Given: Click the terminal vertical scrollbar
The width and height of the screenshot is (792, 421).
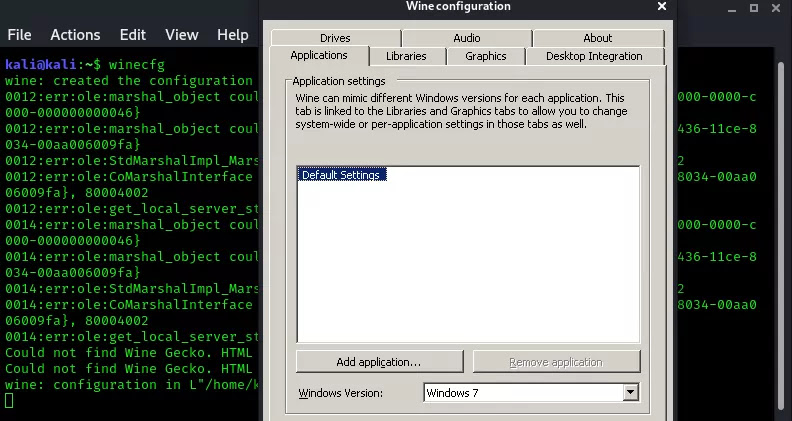Looking at the screenshot, I should click(x=779, y=235).
